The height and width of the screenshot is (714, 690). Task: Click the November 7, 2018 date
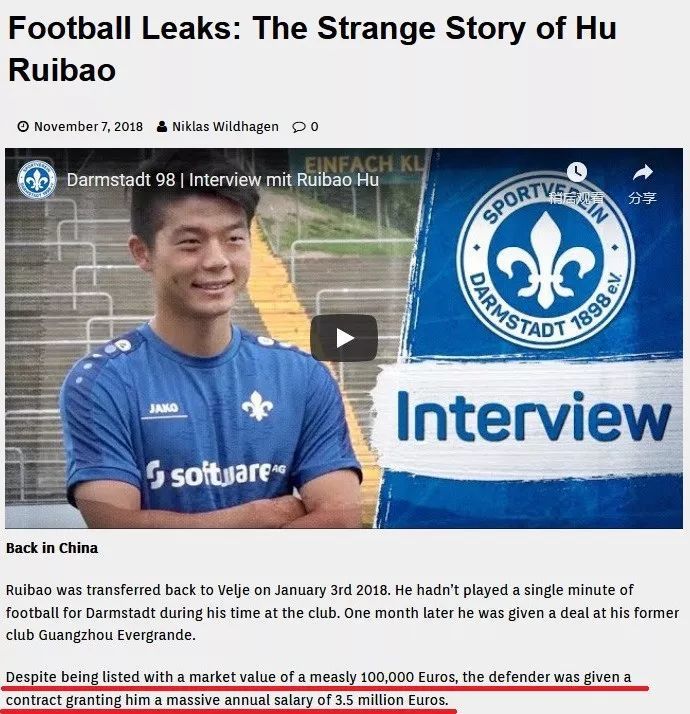tap(88, 127)
